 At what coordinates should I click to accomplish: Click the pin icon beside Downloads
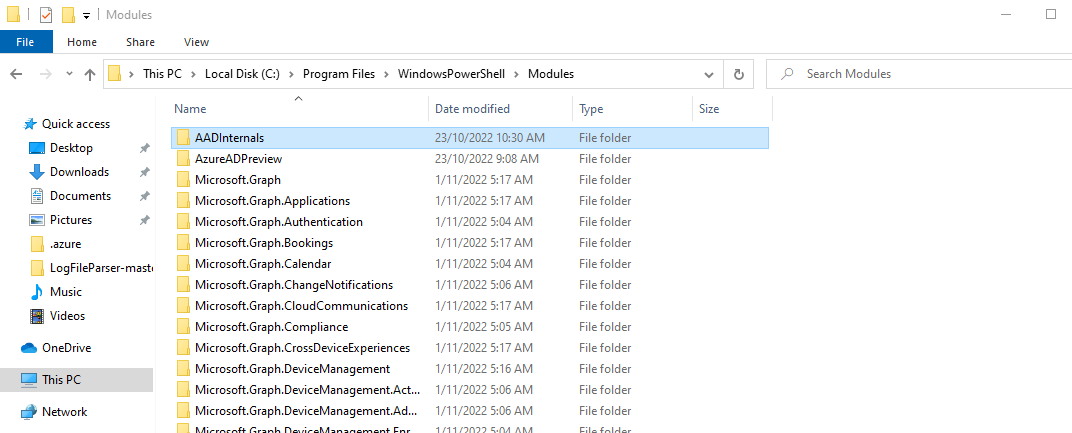coord(144,172)
